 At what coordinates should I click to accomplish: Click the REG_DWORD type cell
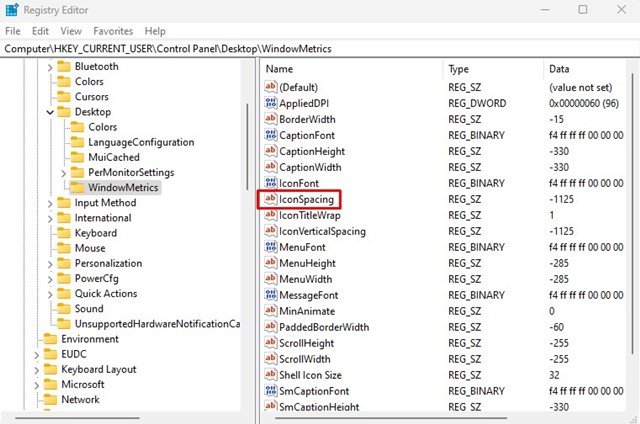pyautogui.click(x=477, y=103)
